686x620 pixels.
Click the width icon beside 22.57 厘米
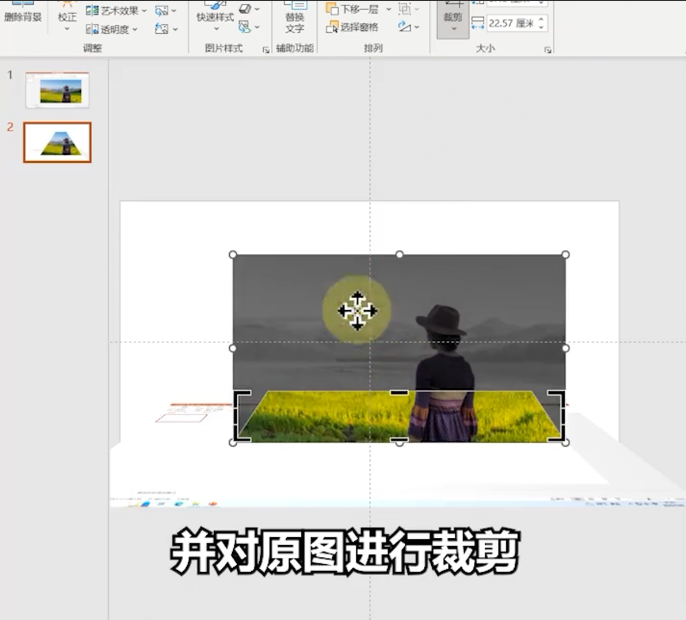[478, 23]
